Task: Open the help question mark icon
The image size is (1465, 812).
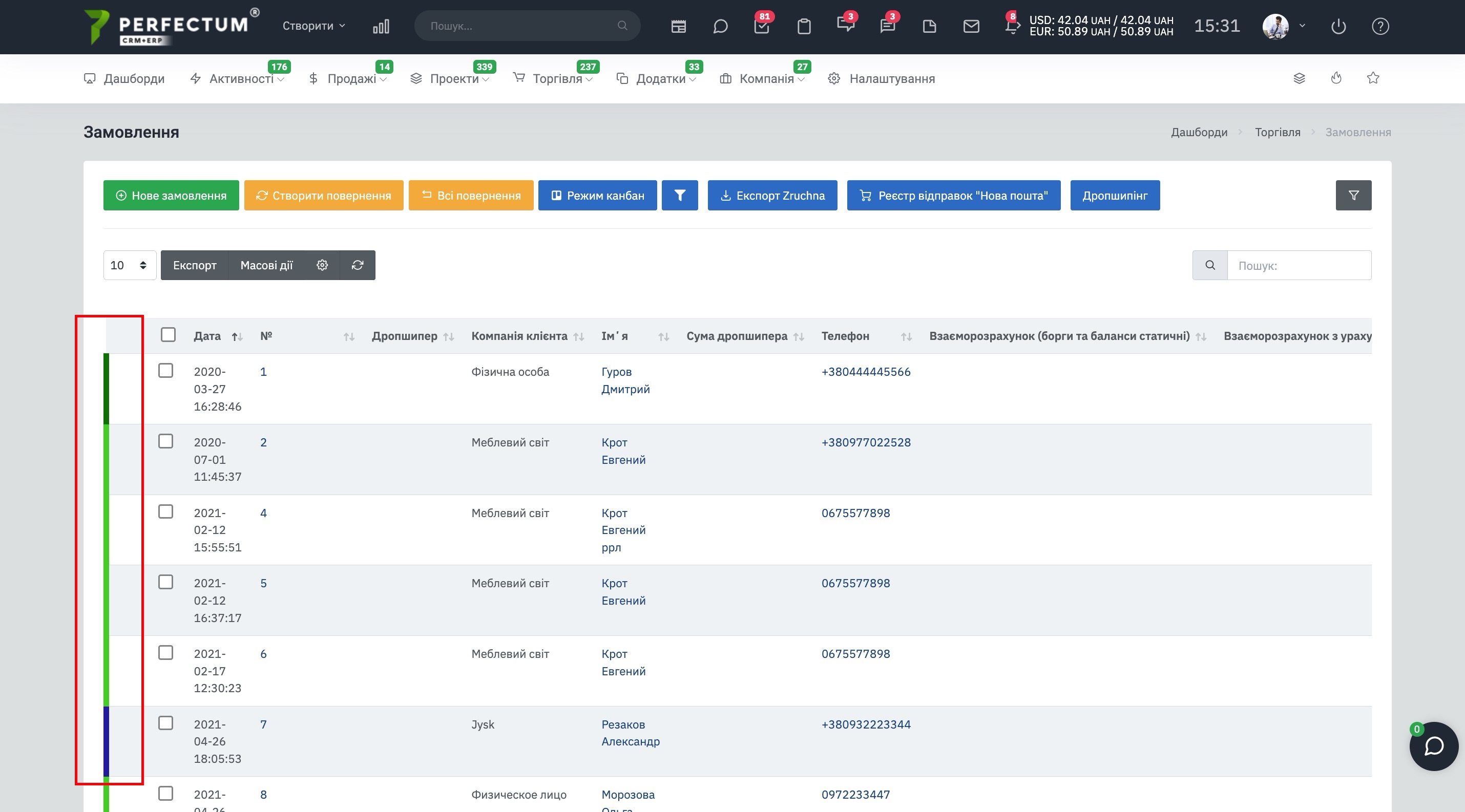Action: coord(1380,26)
